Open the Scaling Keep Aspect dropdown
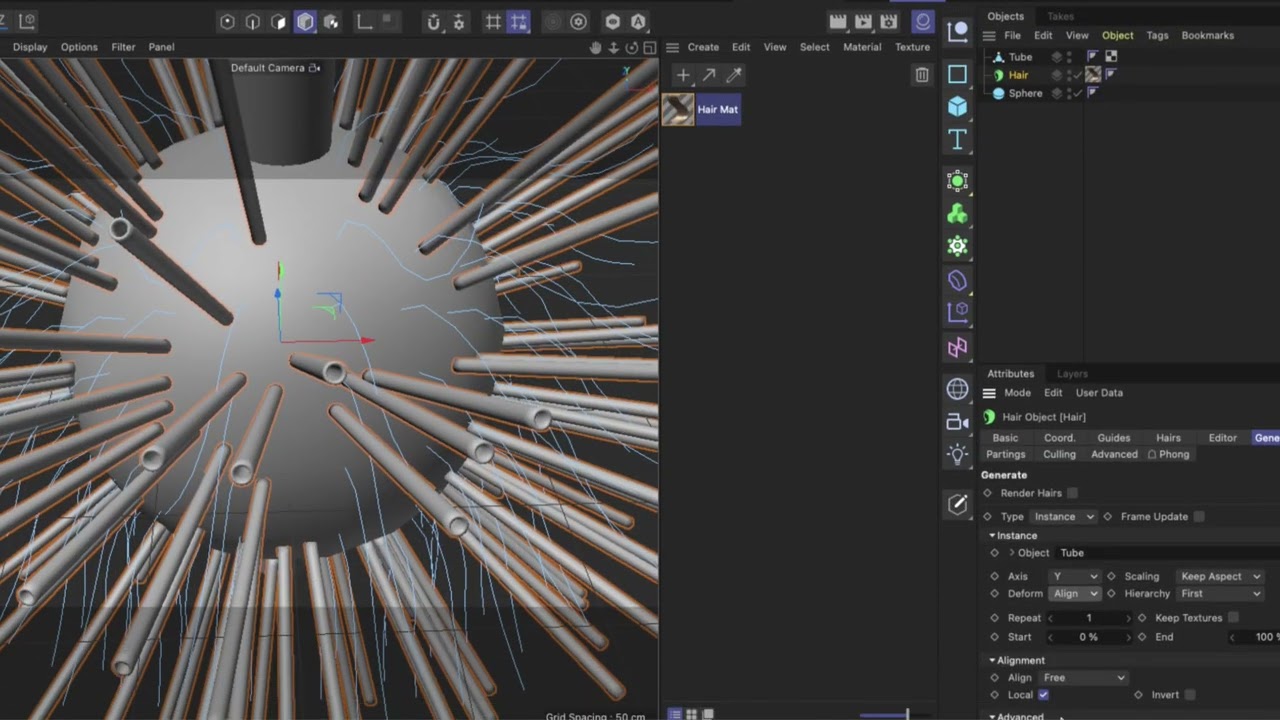The image size is (1280, 720). (x=1220, y=577)
